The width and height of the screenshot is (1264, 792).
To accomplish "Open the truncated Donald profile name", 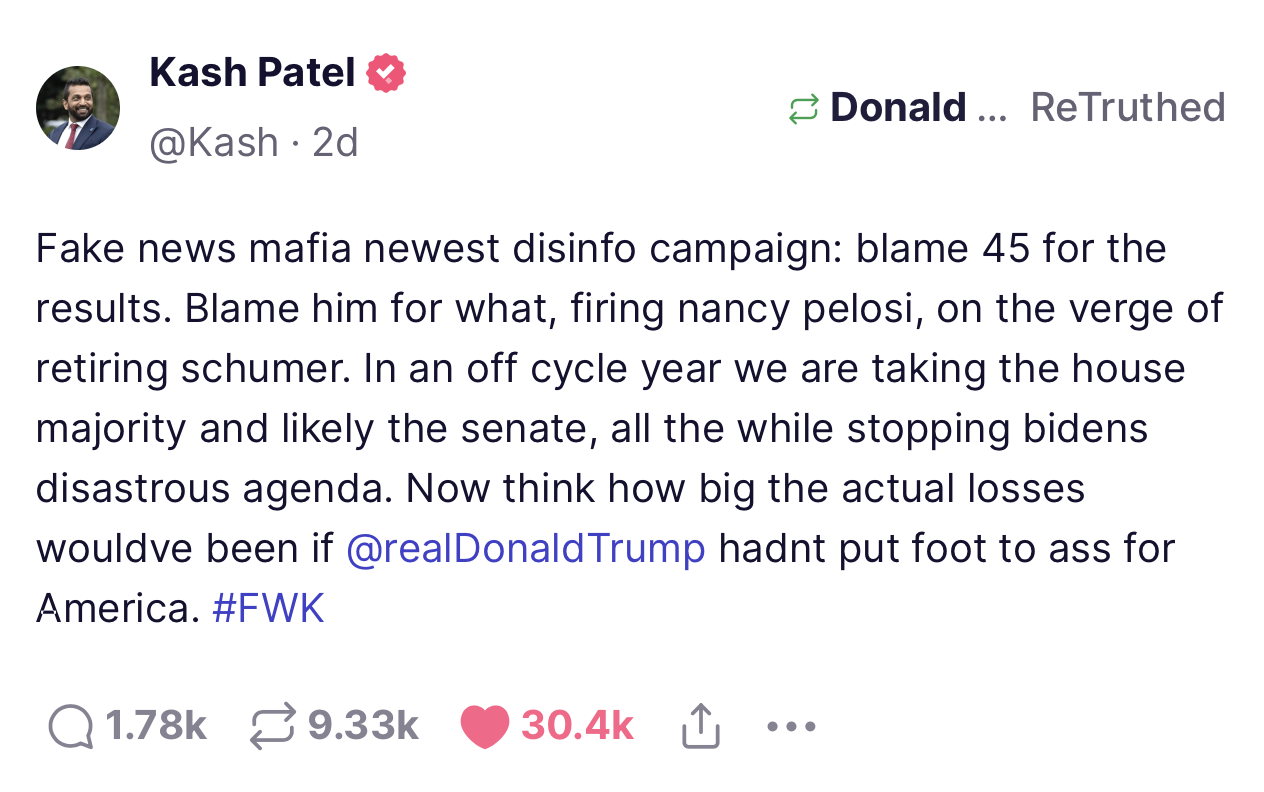I will 918,107.
